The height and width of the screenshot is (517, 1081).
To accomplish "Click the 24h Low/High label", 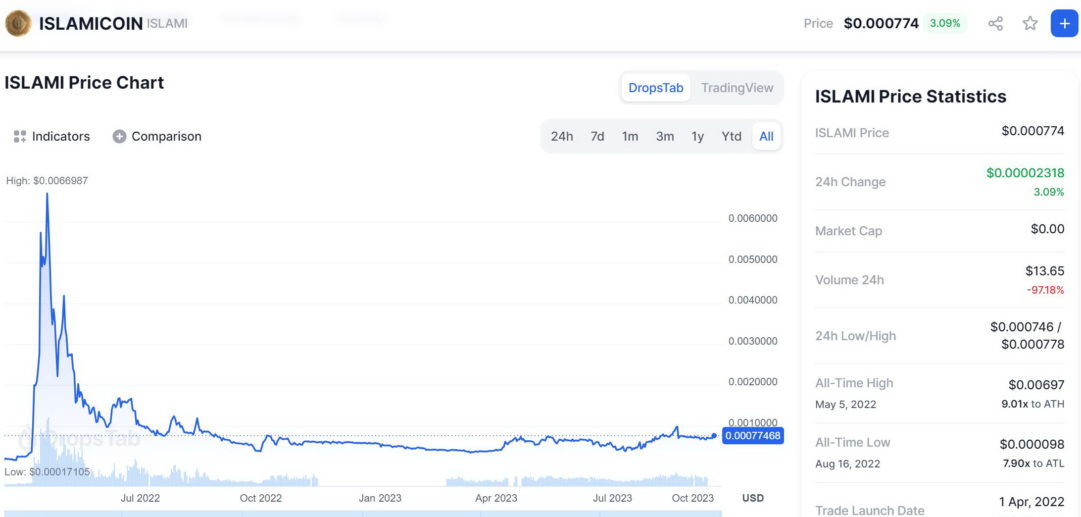I will click(856, 336).
